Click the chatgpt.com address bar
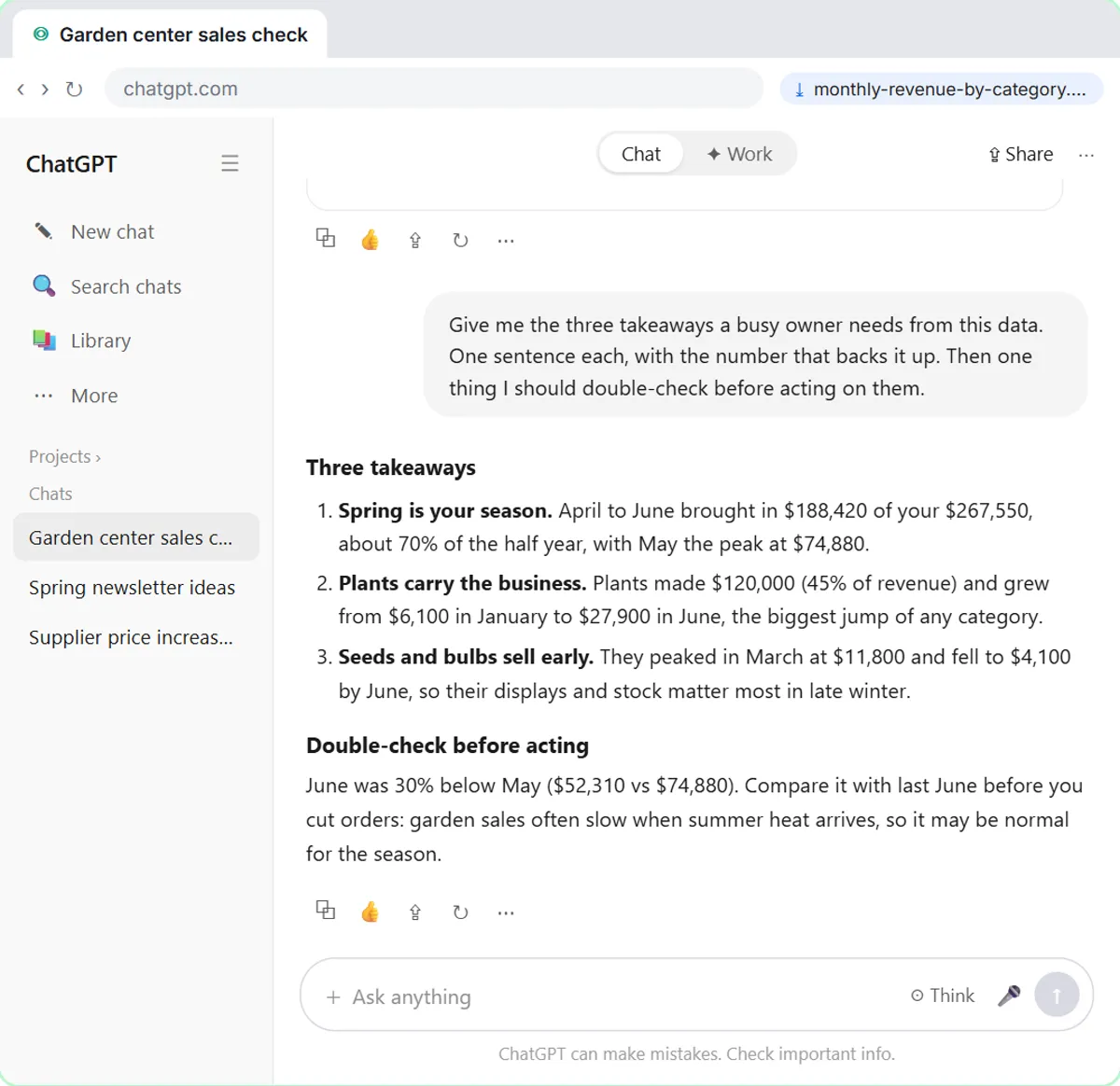This screenshot has height=1086, width=1120. pos(434,89)
